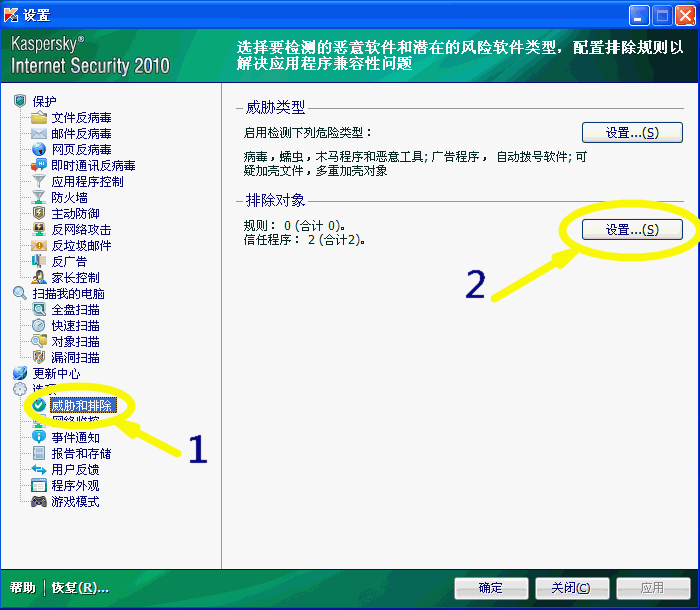
Task: Open the 帮助 link
Action: click(22, 588)
